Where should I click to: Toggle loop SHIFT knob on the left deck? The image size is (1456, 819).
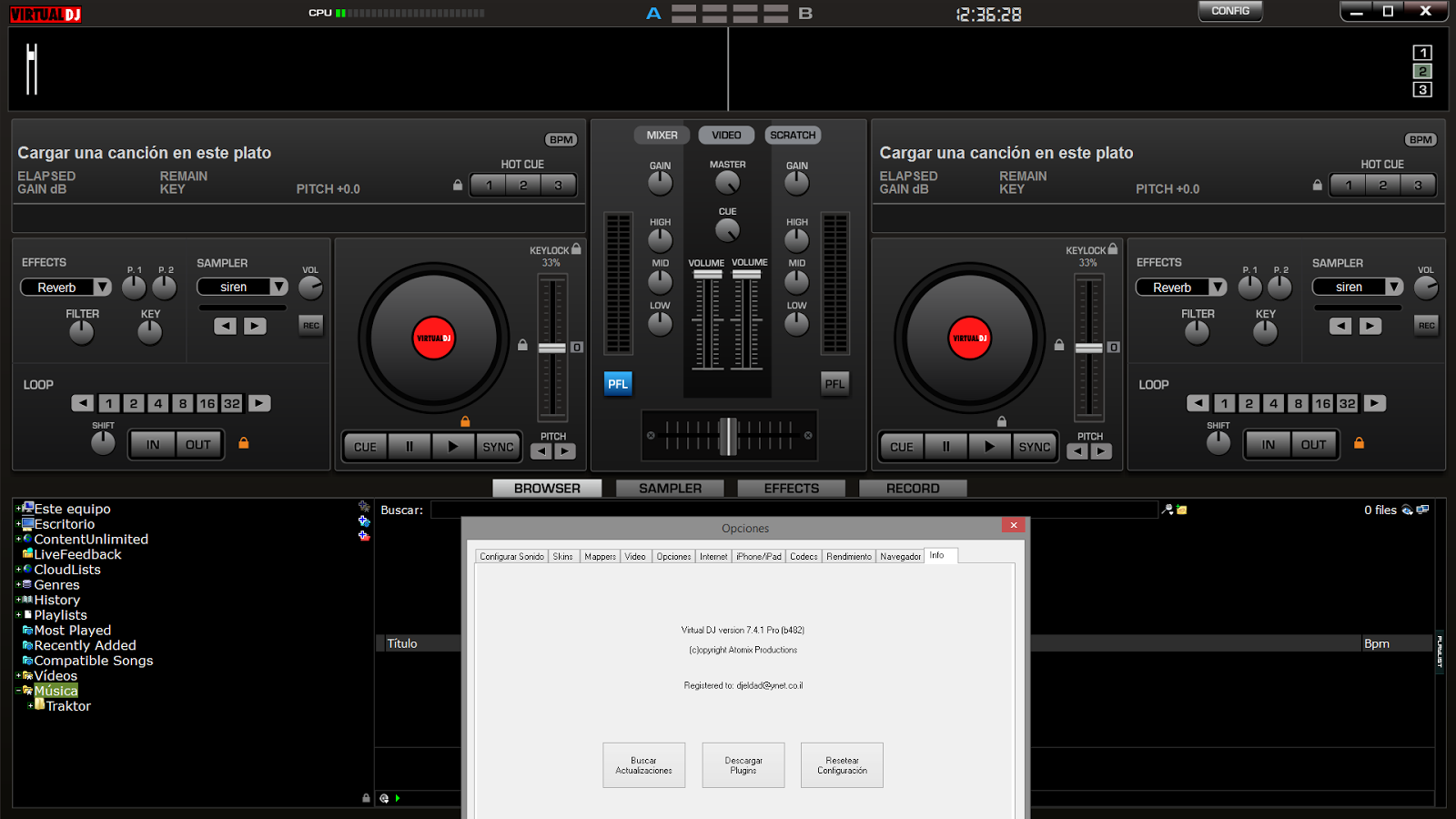[103, 443]
